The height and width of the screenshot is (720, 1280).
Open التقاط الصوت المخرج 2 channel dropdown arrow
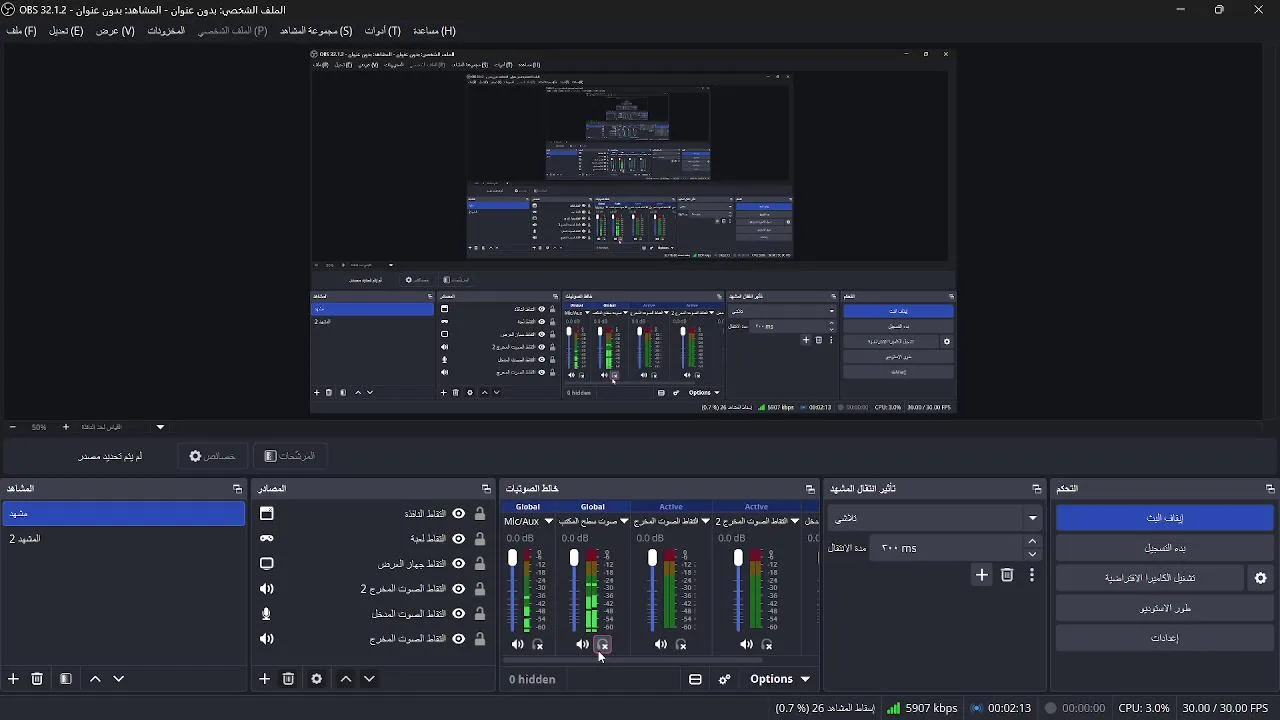pyautogui.click(x=795, y=521)
